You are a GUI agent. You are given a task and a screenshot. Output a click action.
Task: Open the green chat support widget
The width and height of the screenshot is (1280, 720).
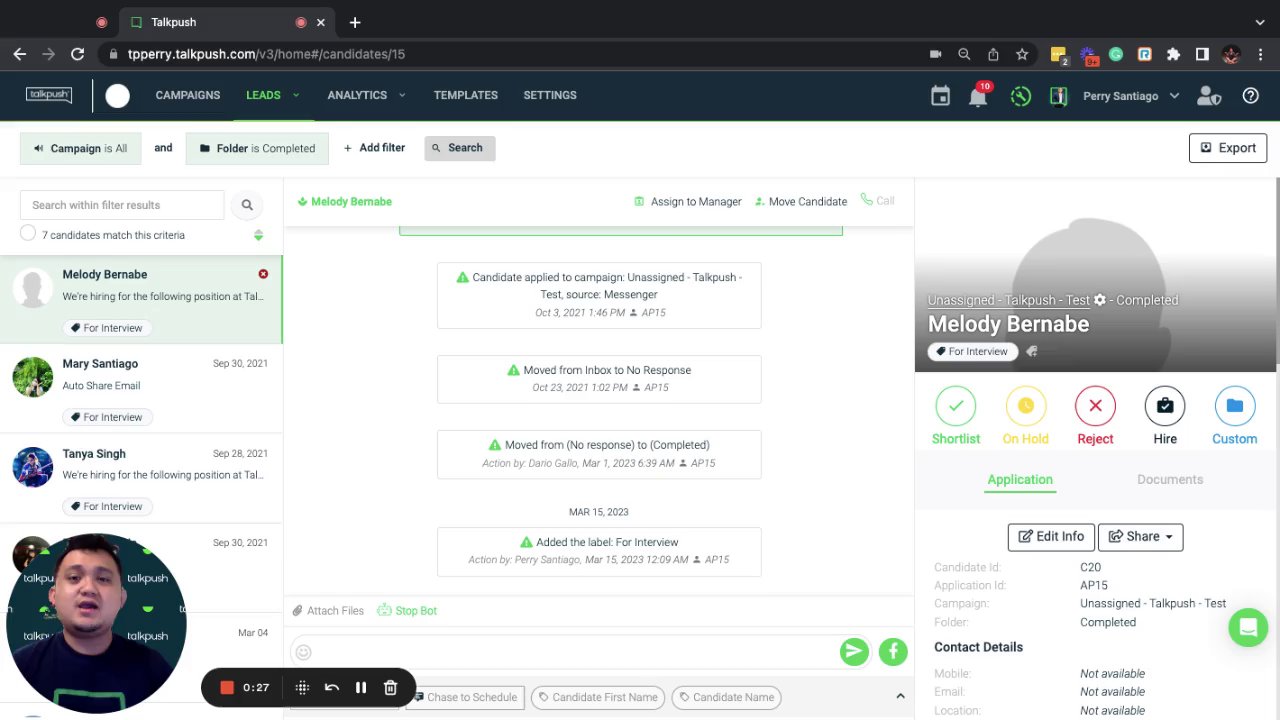pyautogui.click(x=1248, y=628)
